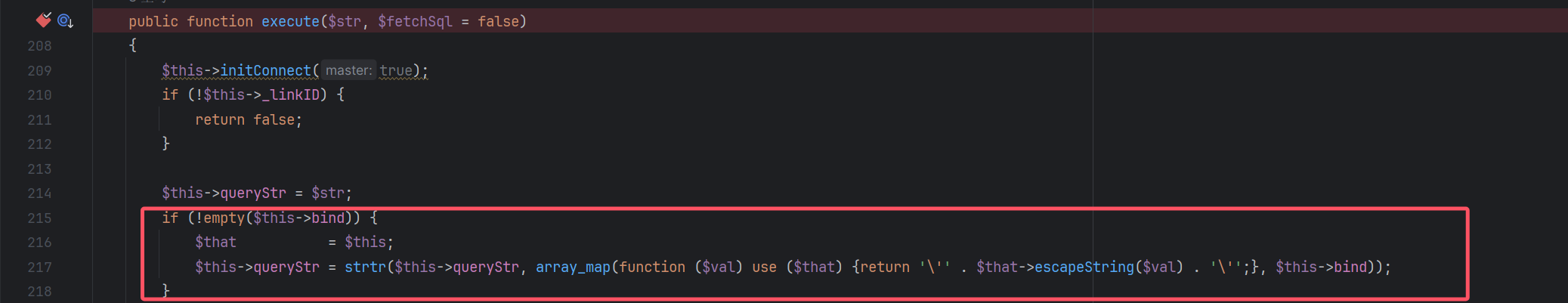Click line number 208 in gutter

(39, 46)
